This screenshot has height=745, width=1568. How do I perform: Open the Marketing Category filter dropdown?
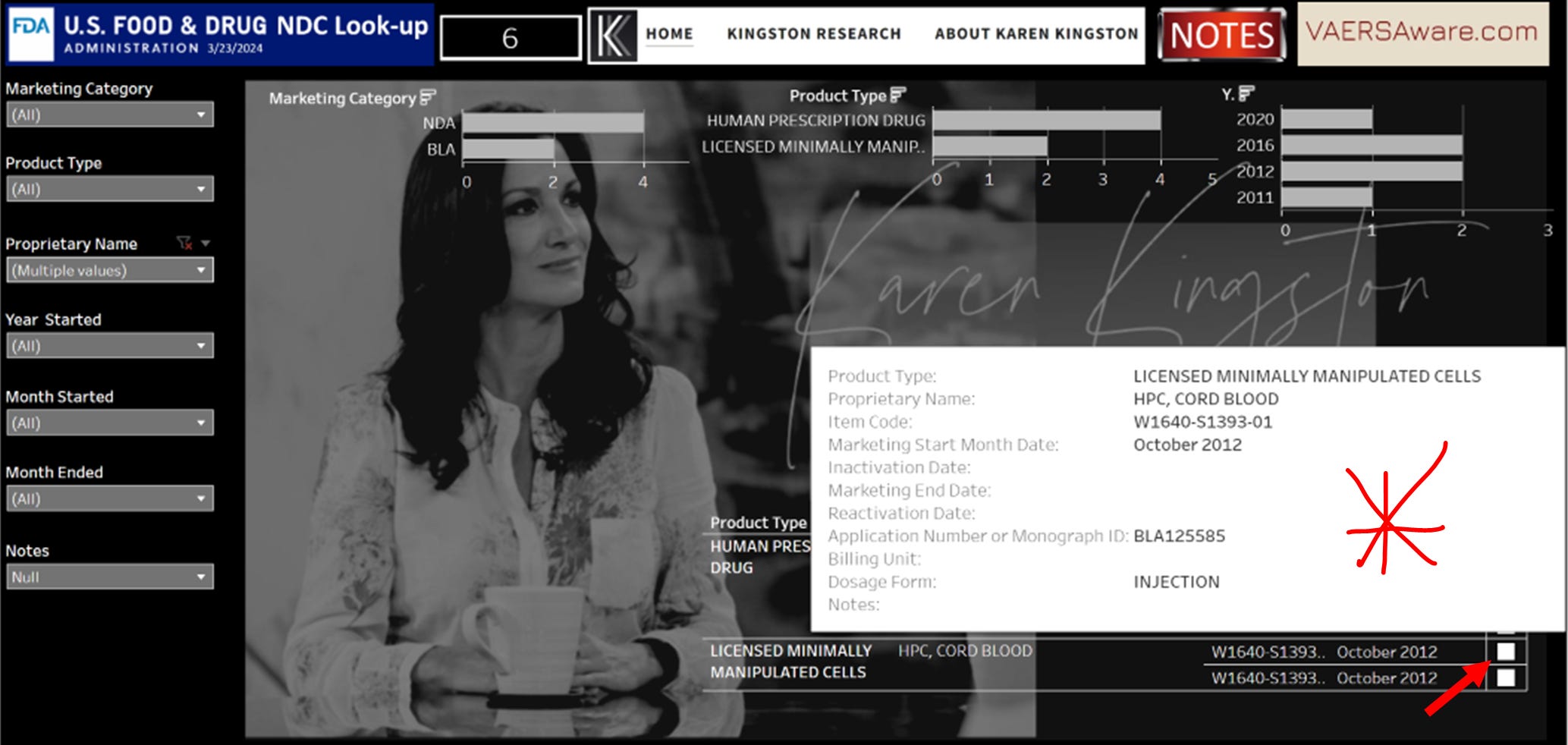click(x=110, y=115)
